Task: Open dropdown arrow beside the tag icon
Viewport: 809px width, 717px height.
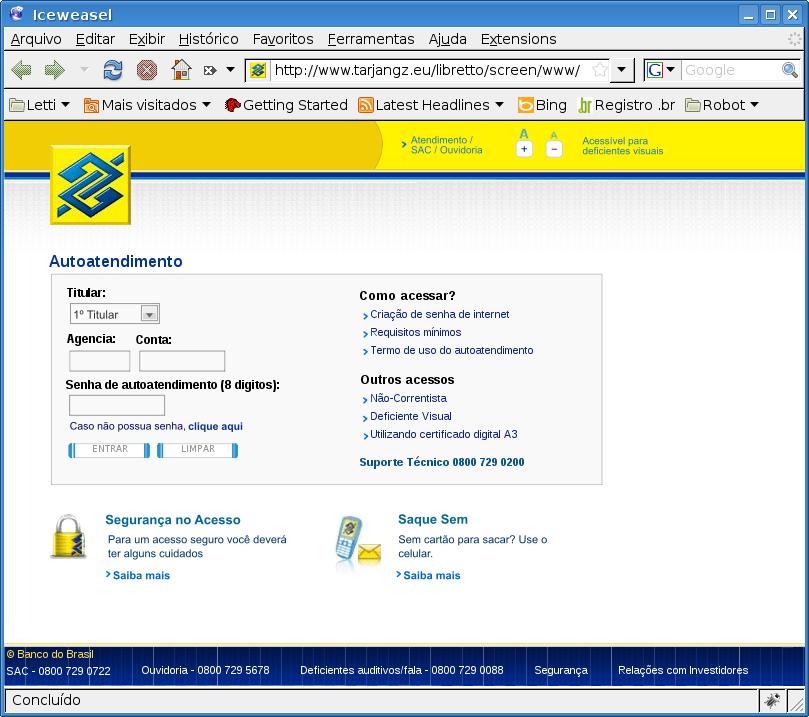Action: 231,70
